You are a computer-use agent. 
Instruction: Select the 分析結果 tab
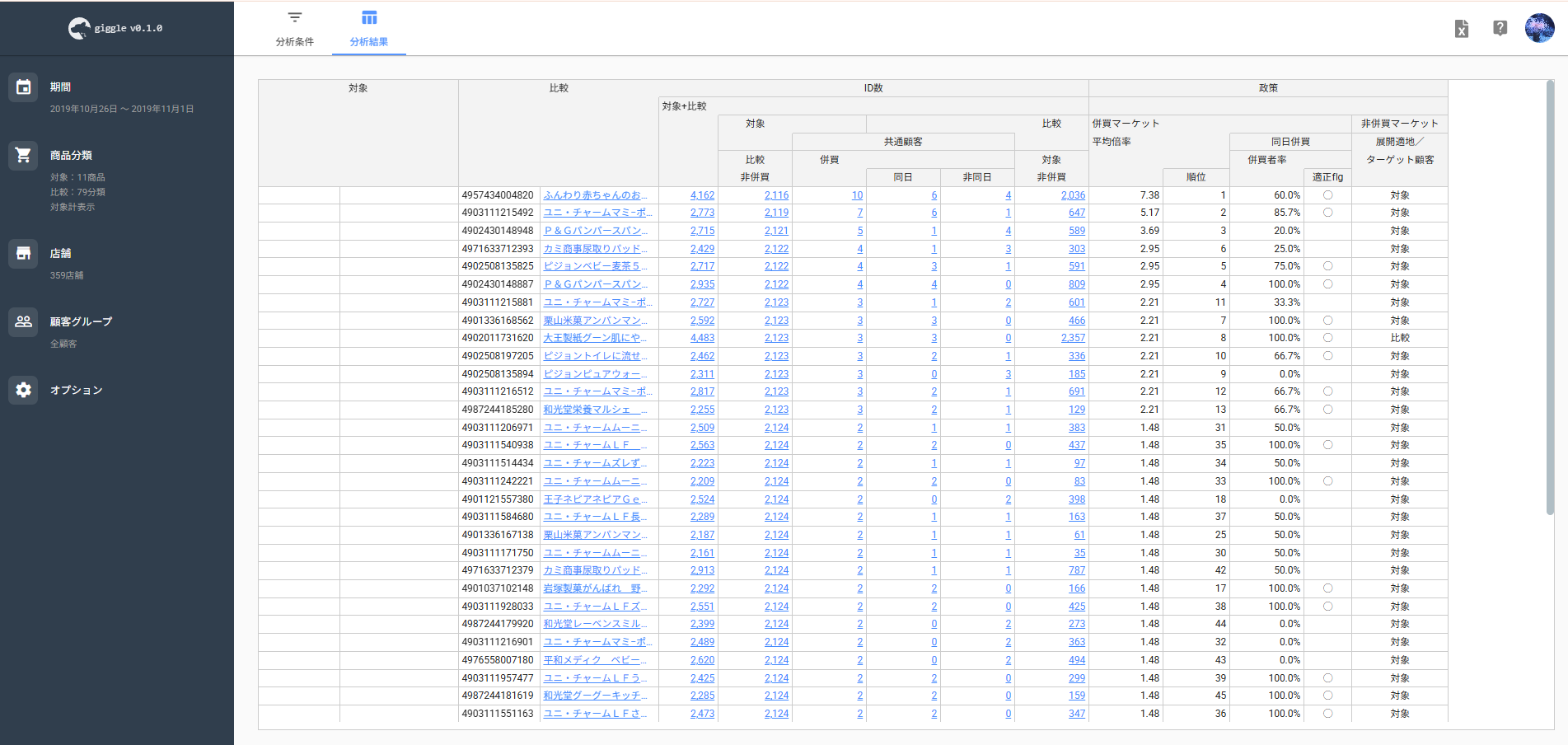click(368, 29)
